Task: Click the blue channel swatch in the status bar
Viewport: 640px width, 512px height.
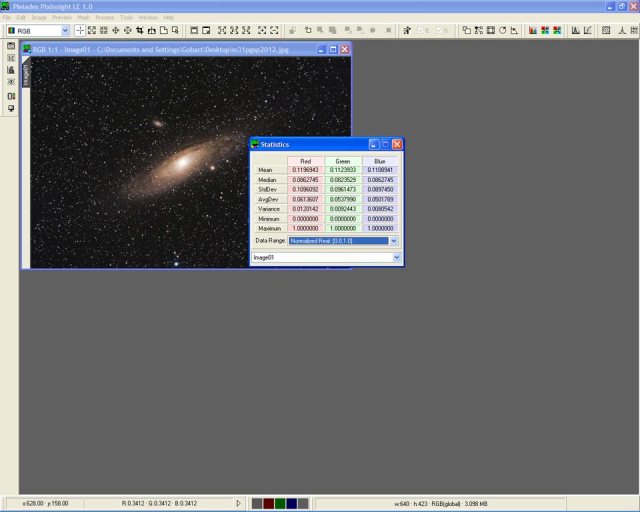Action: click(292, 503)
